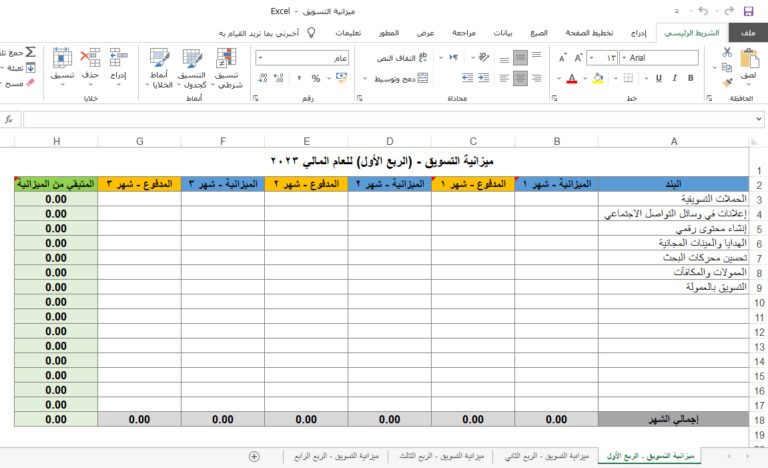Apply Percent Style with % icon

point(316,78)
